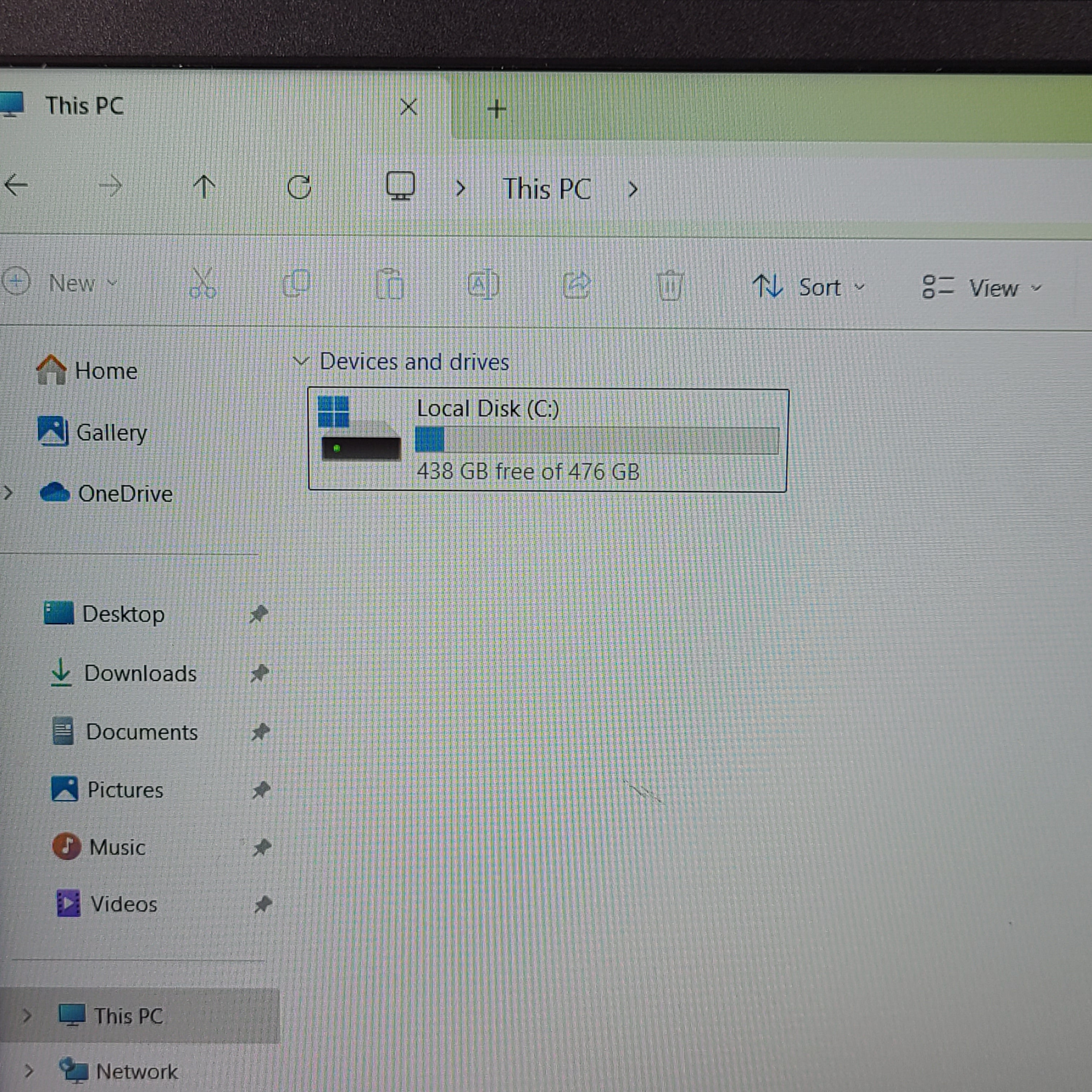The image size is (1092, 1092).
Task: Open the View dropdown menu
Action: click(x=982, y=288)
